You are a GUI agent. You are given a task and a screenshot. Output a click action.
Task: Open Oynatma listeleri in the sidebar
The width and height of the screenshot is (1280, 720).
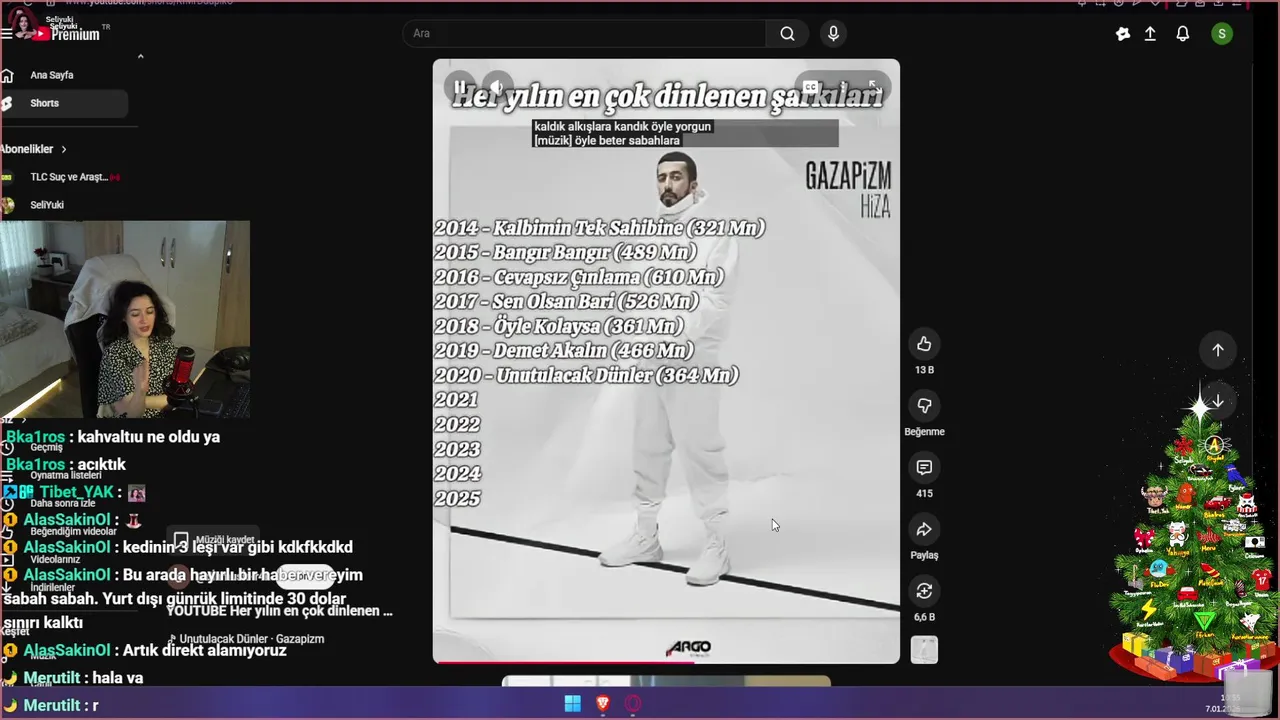65,475
